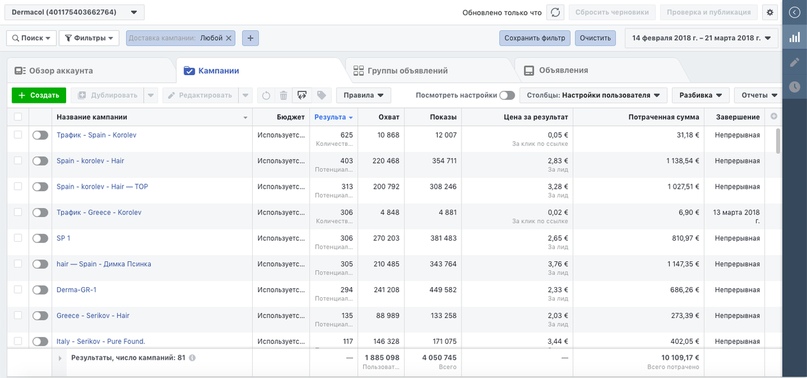Click the trash delete icon
Image resolution: width=807 pixels, height=378 pixels.
coord(283,95)
